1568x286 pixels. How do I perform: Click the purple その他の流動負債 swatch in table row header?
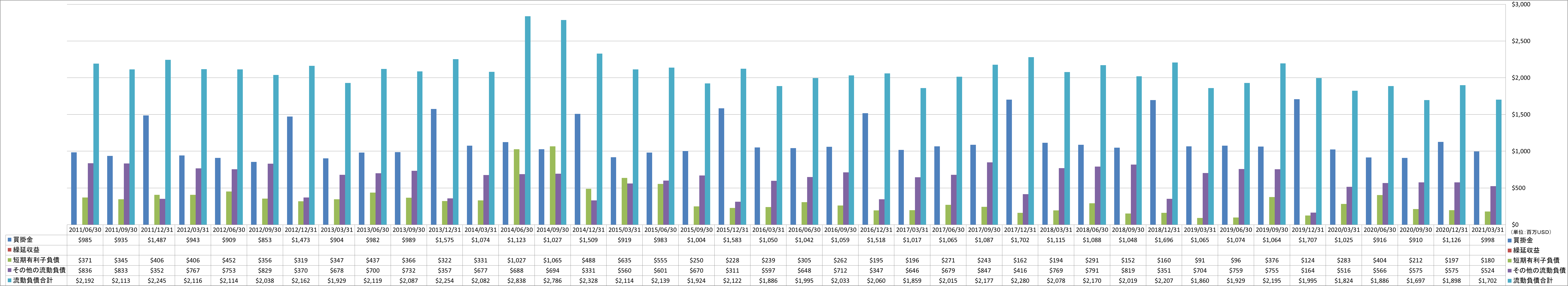(10, 270)
